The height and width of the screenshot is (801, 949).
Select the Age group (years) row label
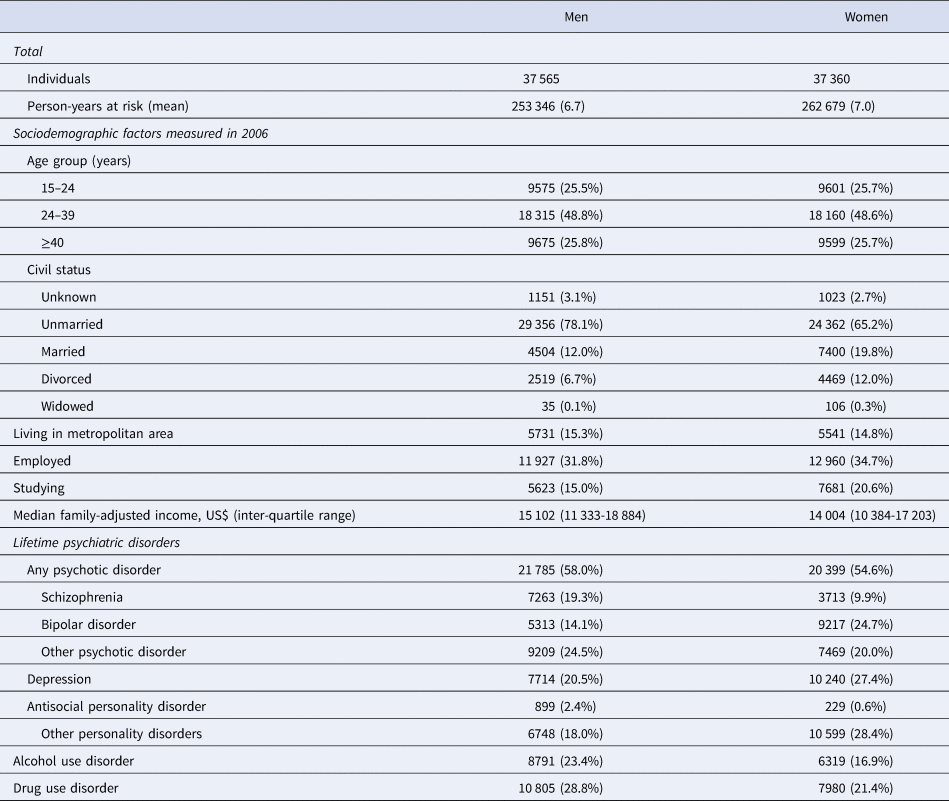pos(78,160)
